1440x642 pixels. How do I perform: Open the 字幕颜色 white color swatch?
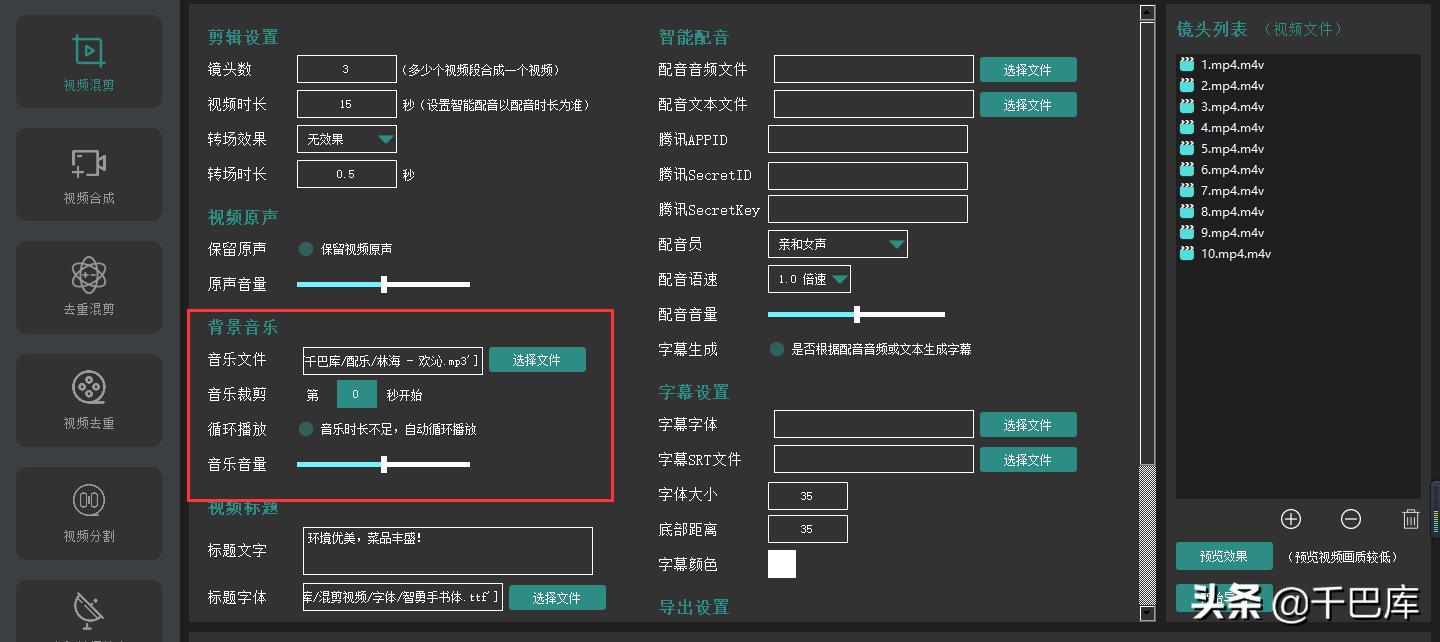click(x=782, y=564)
